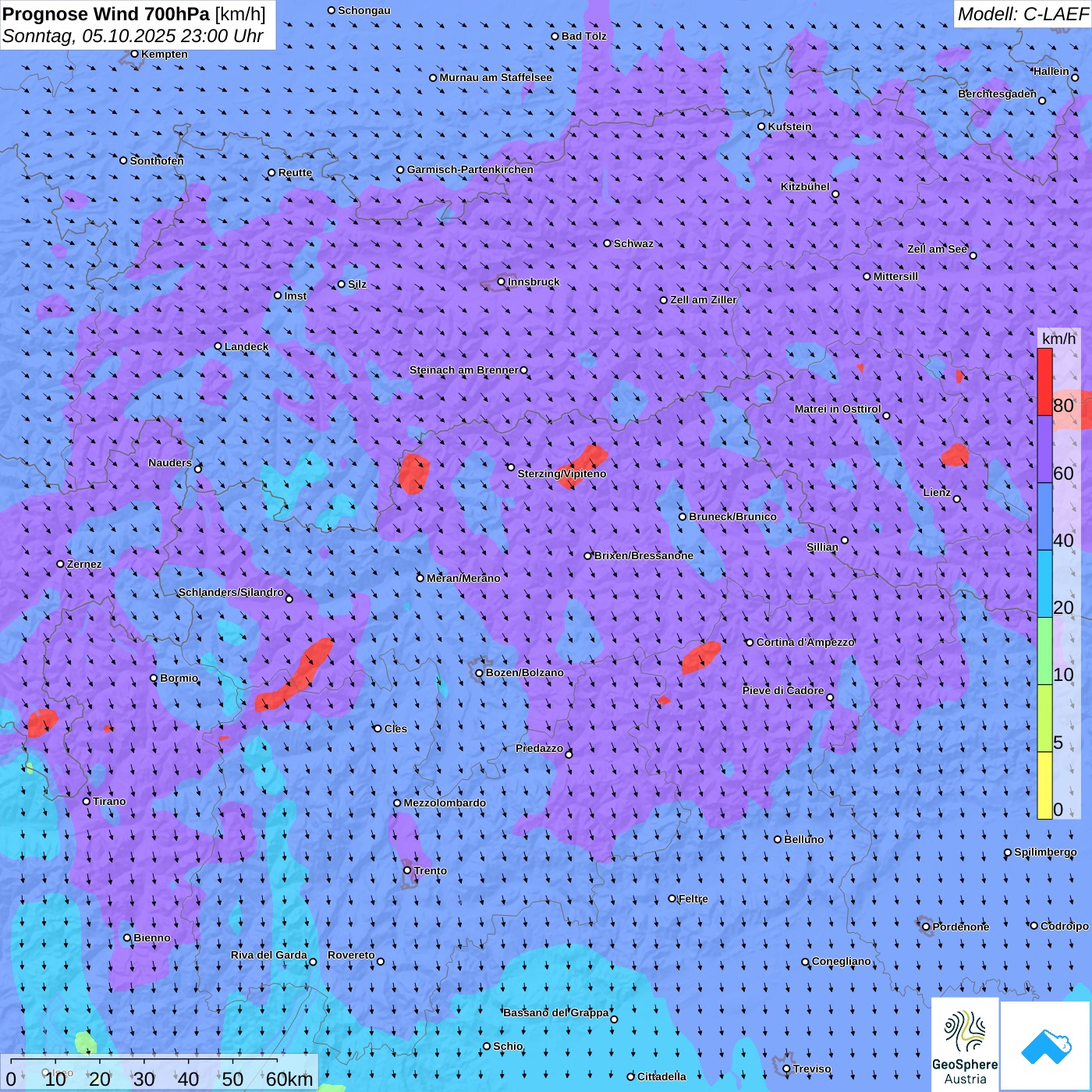1092x1092 pixels.
Task: Click the "Cortina d'Ampezzo" label
Action: pos(806,642)
